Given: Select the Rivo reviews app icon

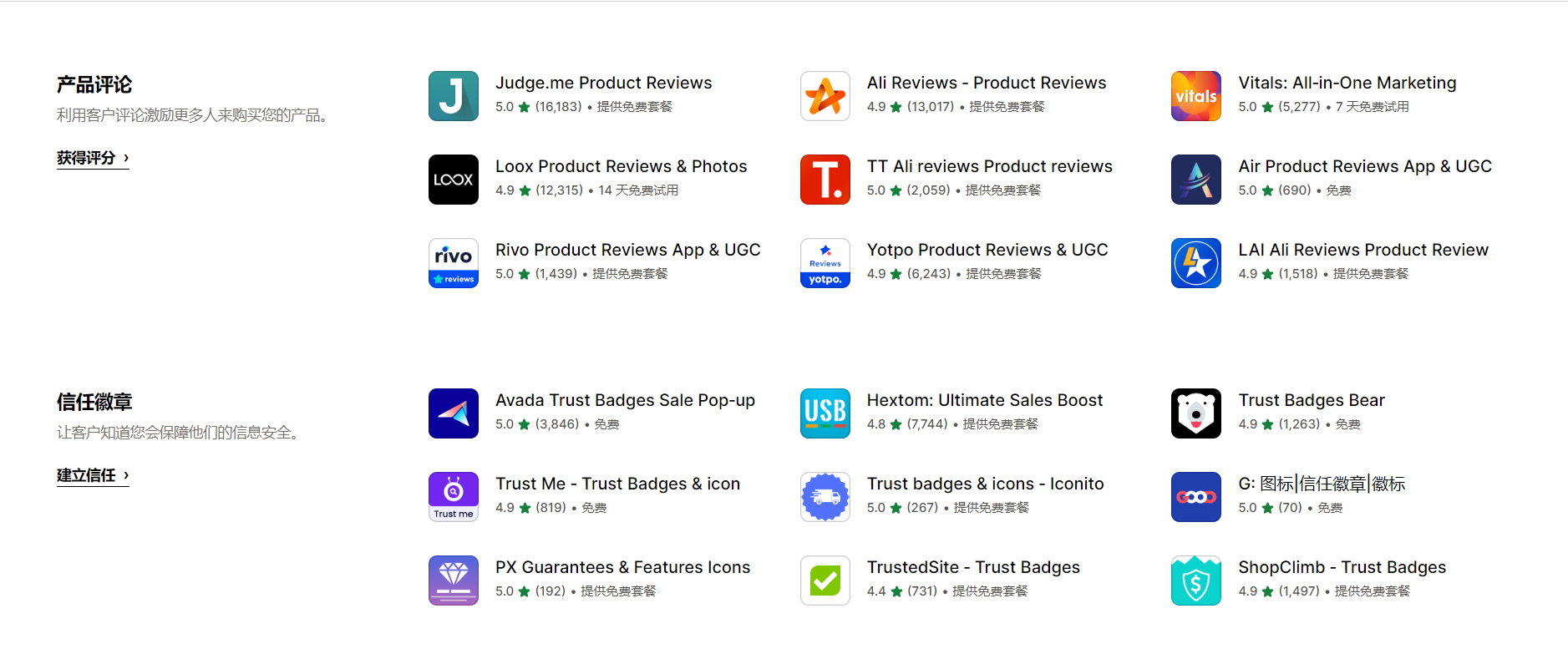Looking at the screenshot, I should click(x=454, y=263).
